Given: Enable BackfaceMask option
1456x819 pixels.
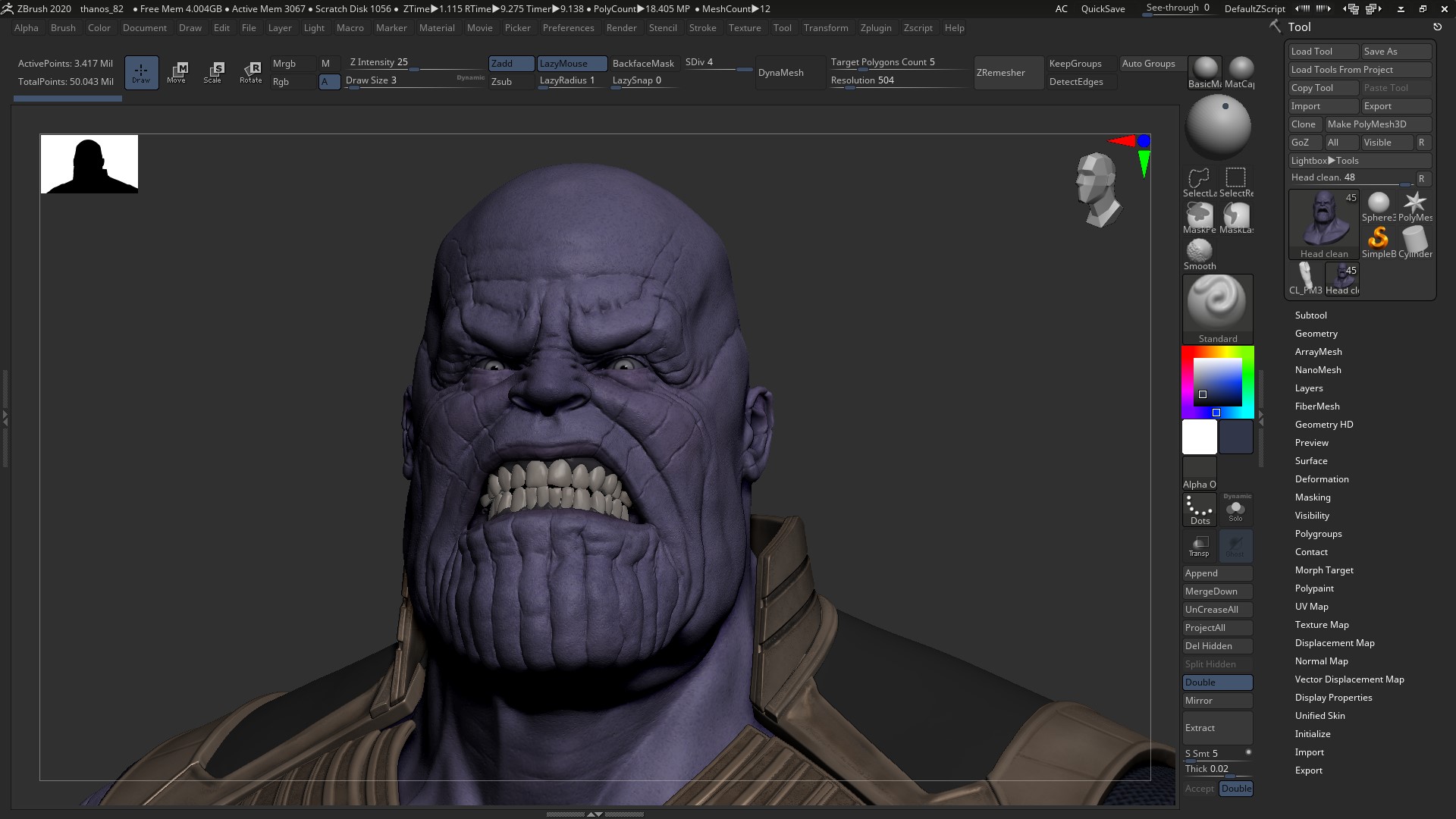Looking at the screenshot, I should click(643, 64).
